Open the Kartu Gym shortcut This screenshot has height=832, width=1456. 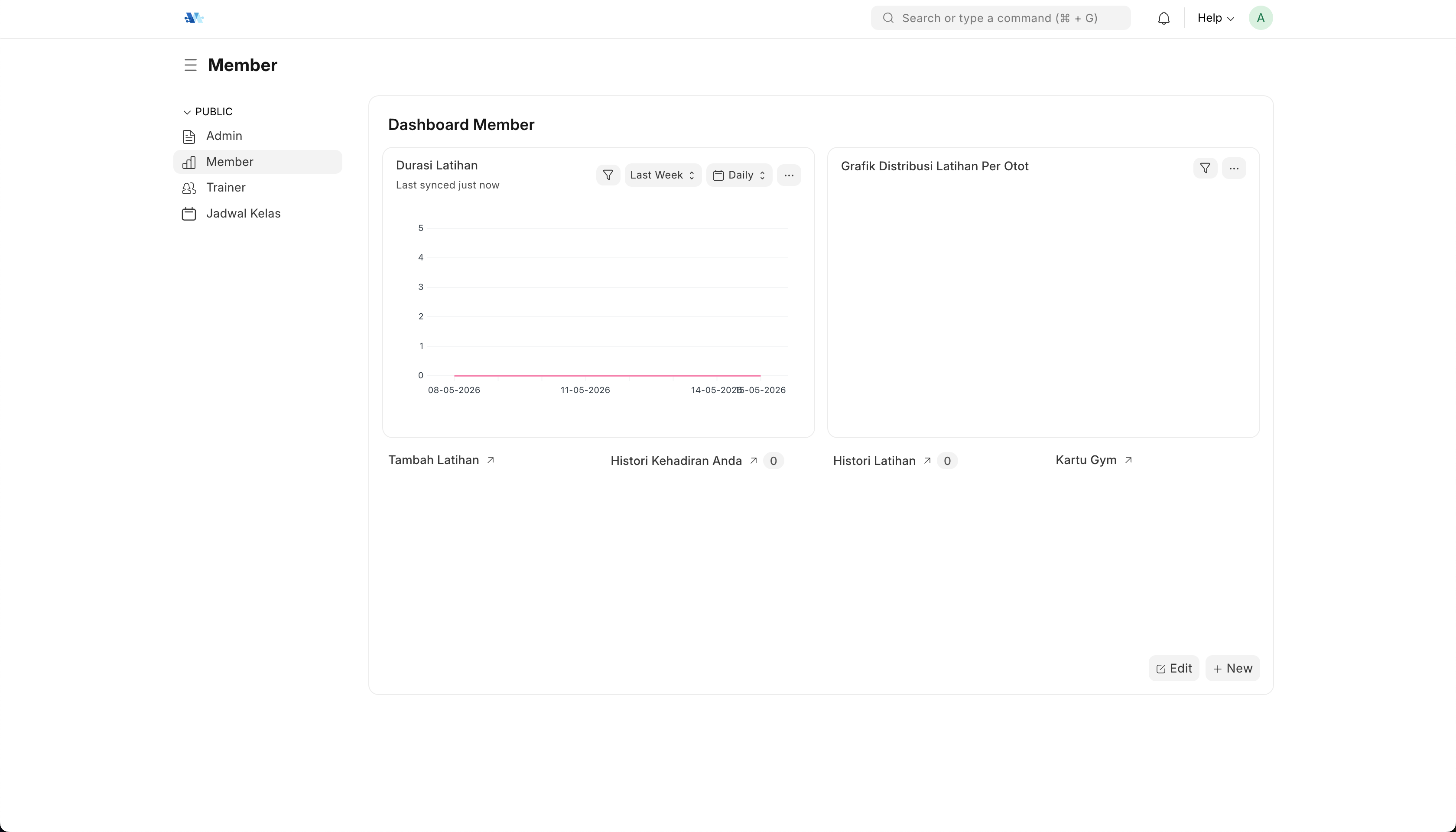[x=1085, y=460]
